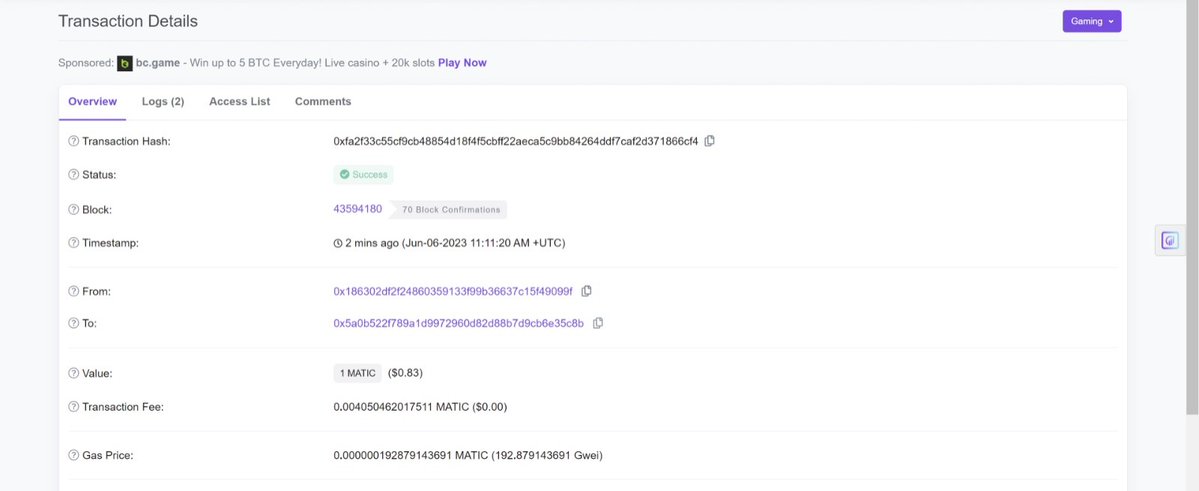Viewport: 1199px width, 491px height.
Task: Open the floating side widget icon
Action: pos(1169,241)
